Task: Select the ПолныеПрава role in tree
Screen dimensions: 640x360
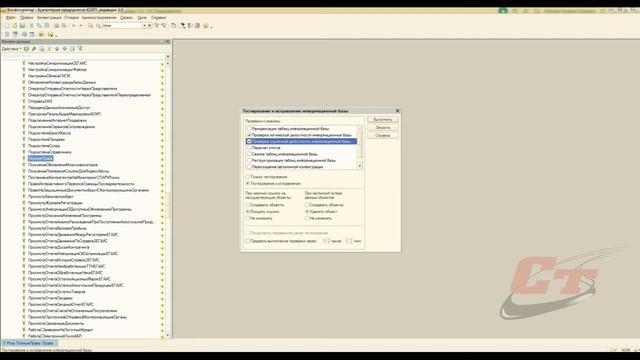Action: (x=40, y=158)
